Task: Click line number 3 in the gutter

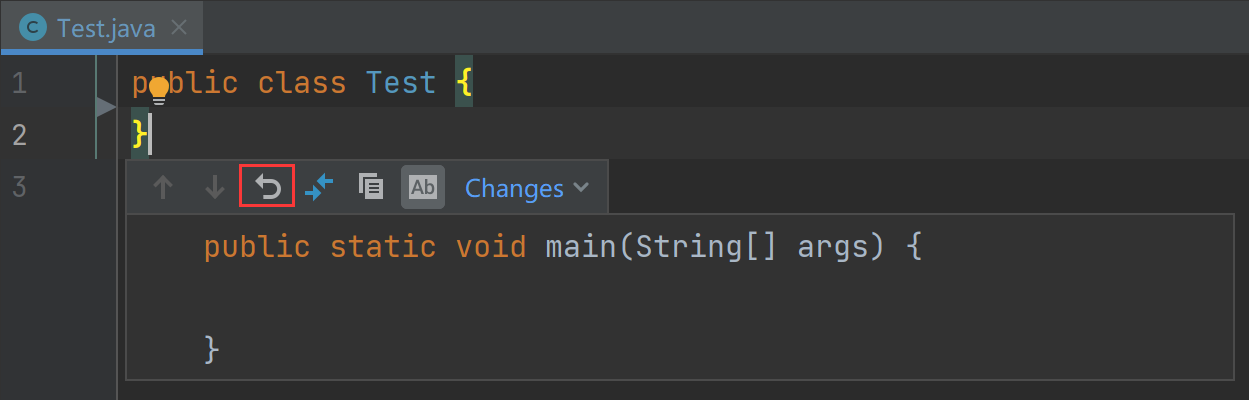Action: 19,187
